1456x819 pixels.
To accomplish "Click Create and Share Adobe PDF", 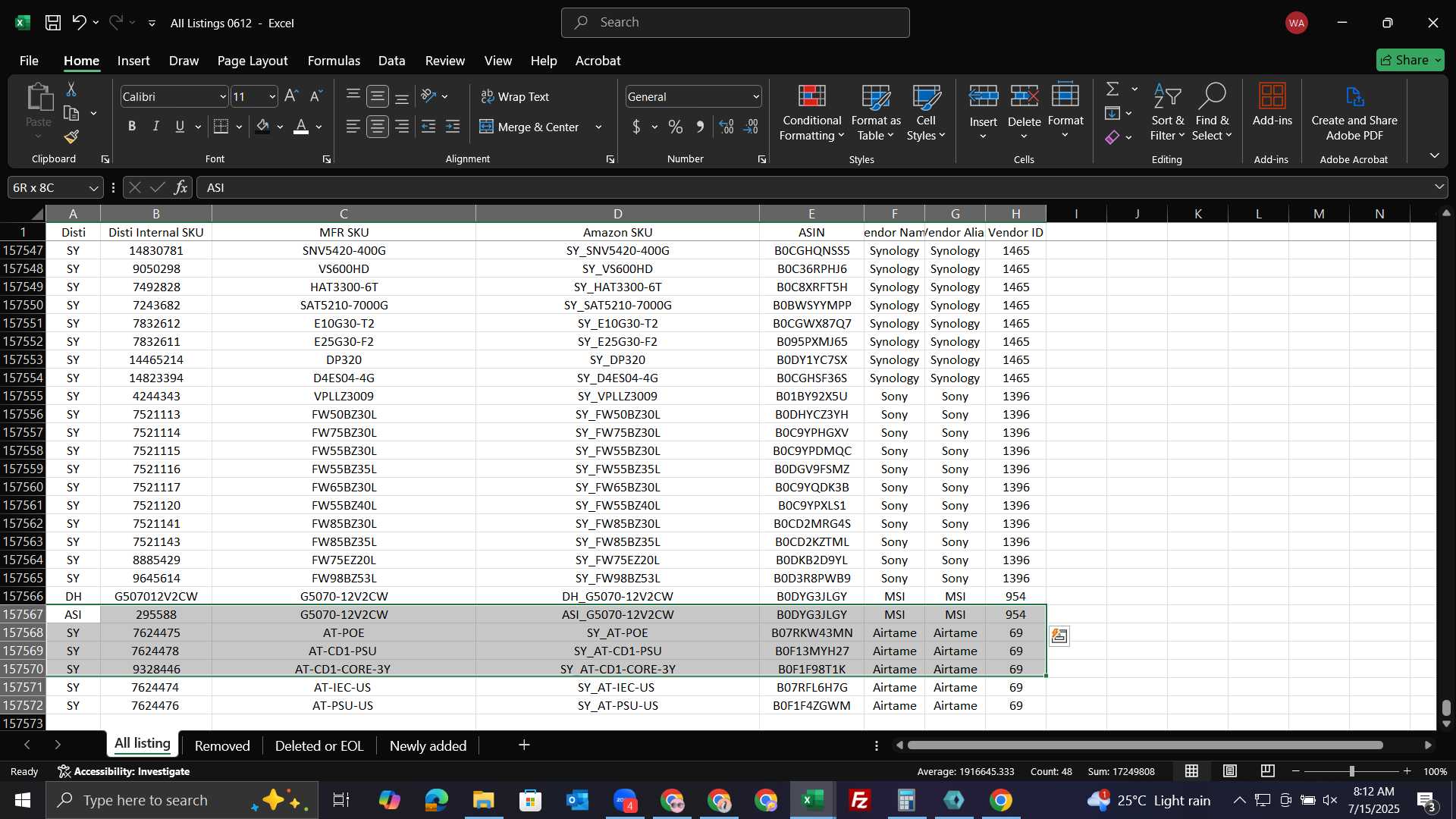I will coord(1354,112).
